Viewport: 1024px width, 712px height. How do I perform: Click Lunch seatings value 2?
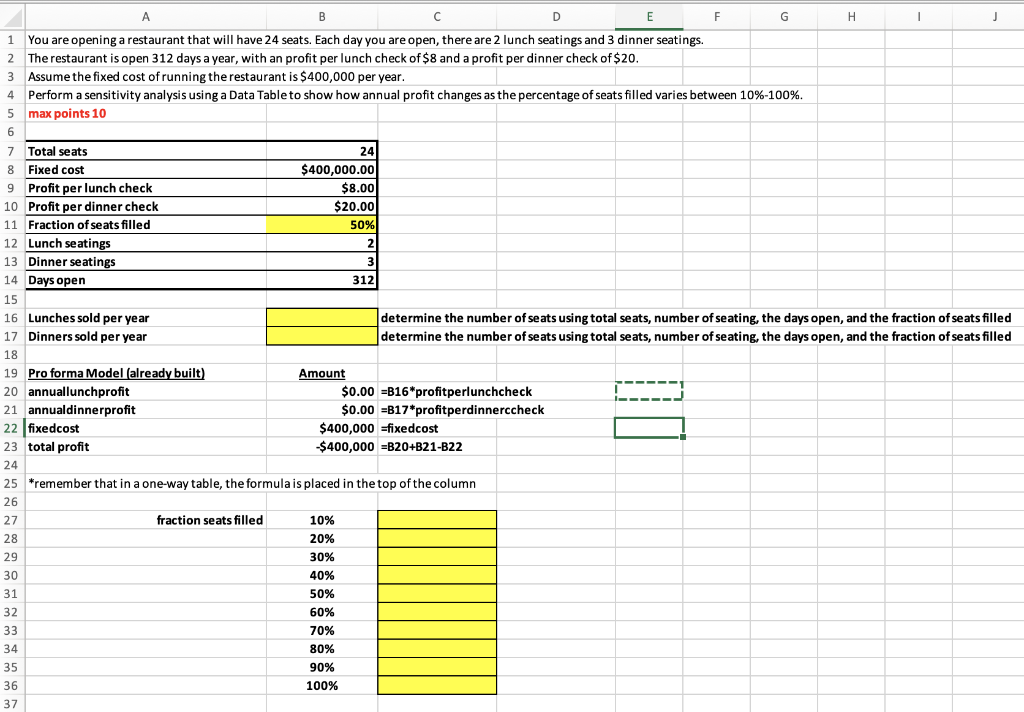click(322, 243)
